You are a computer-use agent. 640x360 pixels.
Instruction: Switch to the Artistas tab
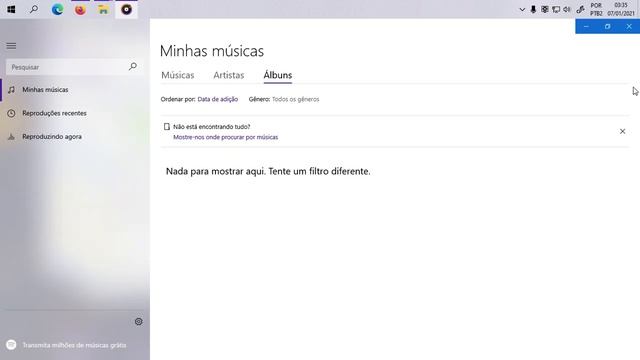point(229,75)
